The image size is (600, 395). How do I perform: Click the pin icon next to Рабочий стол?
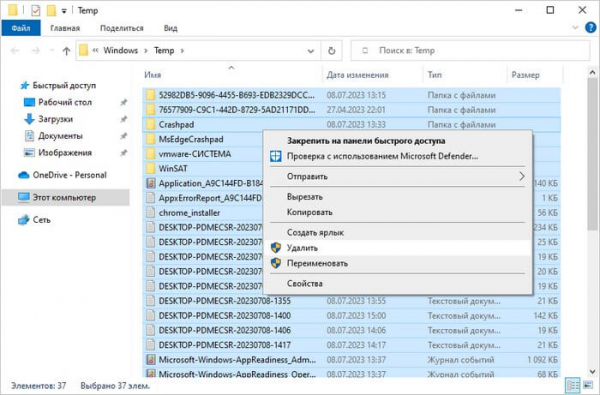tap(123, 102)
